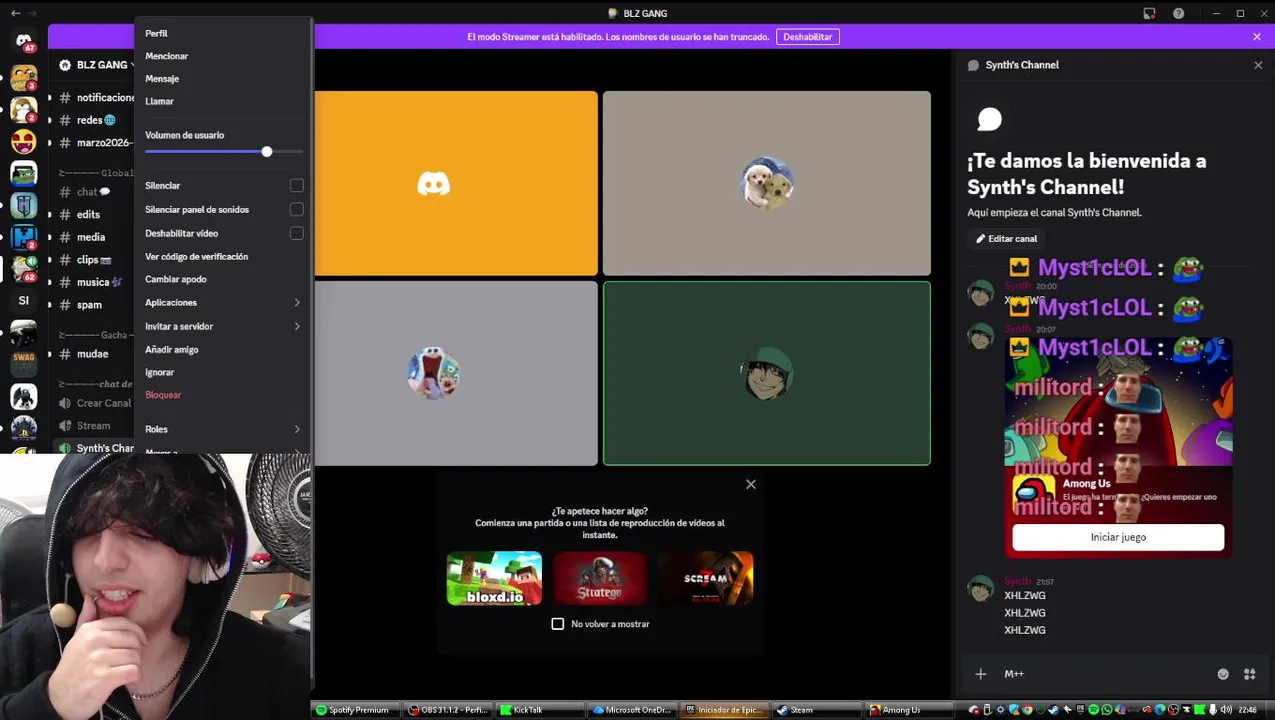
Task: Launch the Scream activity card
Action: 706,578
